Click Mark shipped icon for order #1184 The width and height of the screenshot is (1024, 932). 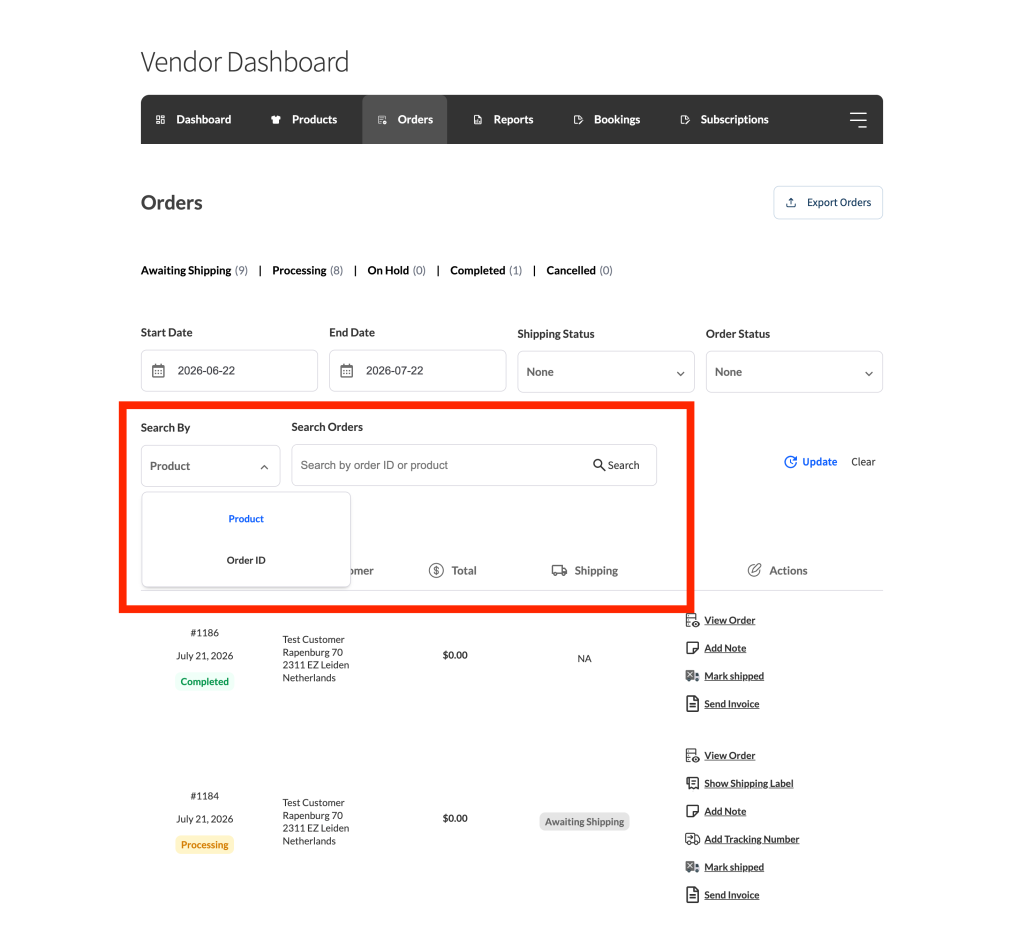[692, 867]
